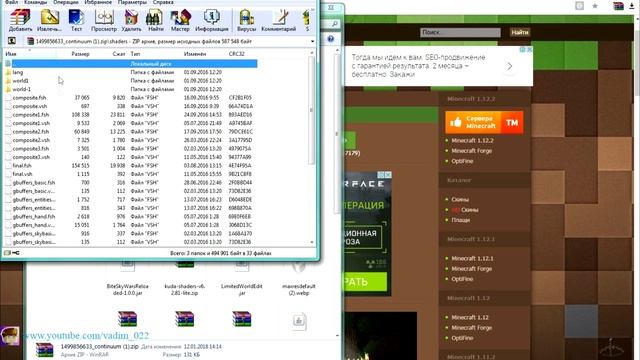This screenshot has height=360, width=640.
Task: Show archive Информация (Info)
Action: pyautogui.click(x=212, y=20)
